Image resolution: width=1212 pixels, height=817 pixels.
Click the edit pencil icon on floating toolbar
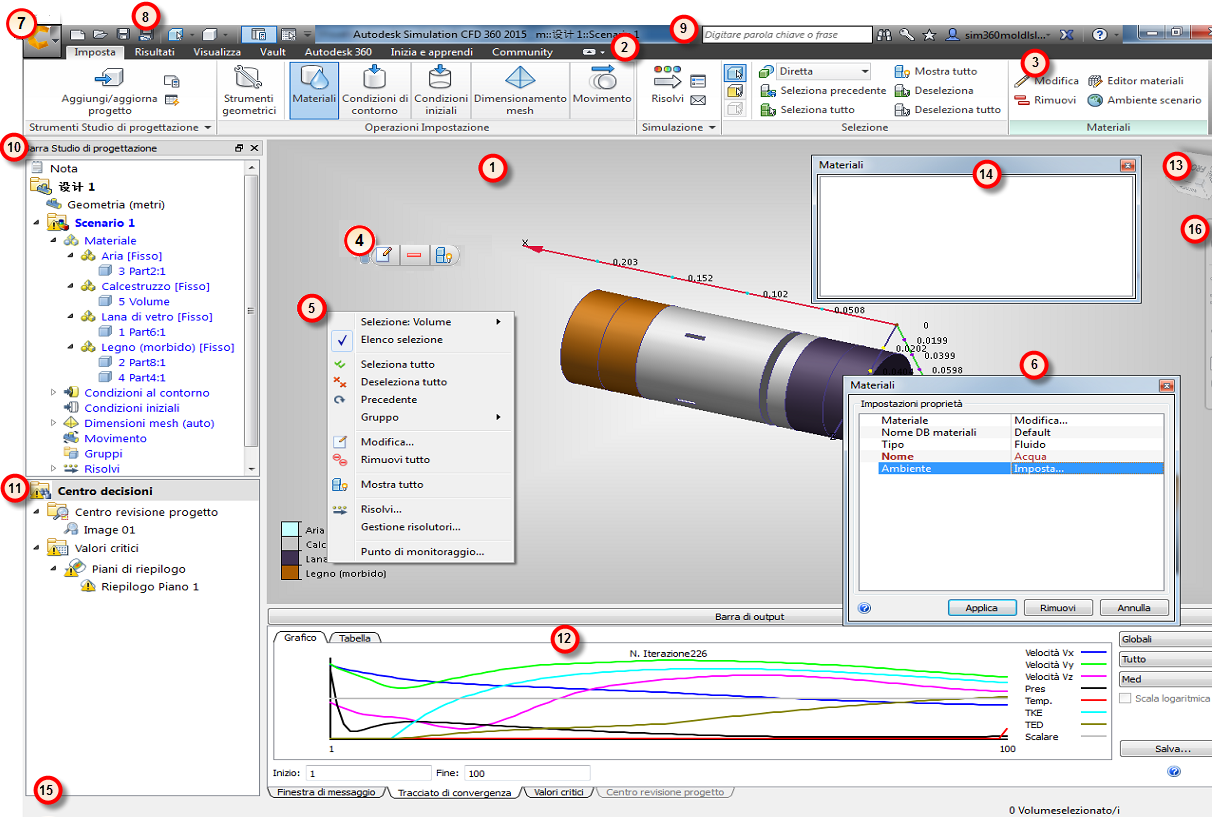coord(386,256)
